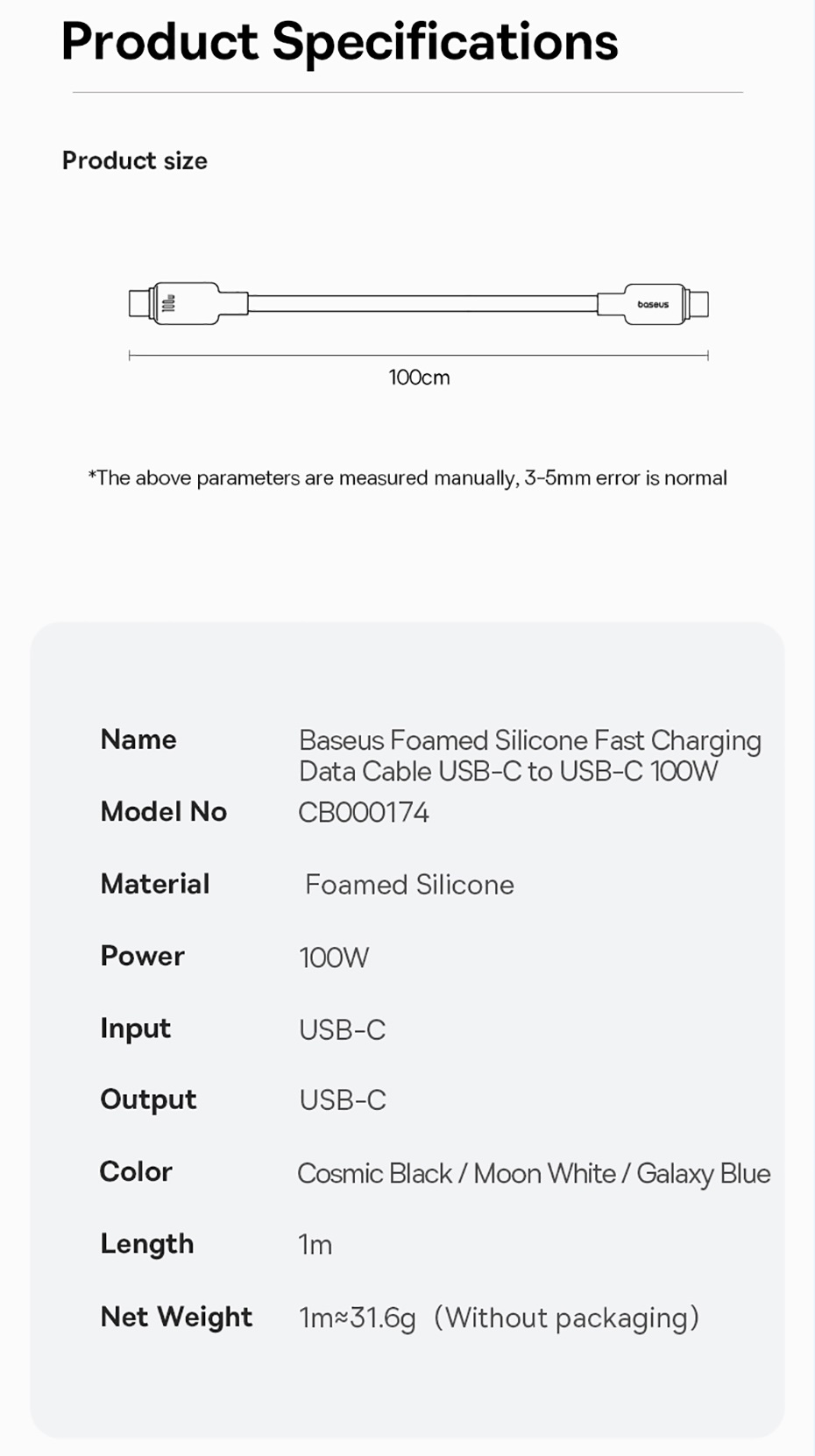Viewport: 815px width, 1456px height.
Task: Select the Cosmic Black color name
Action: [x=374, y=1174]
